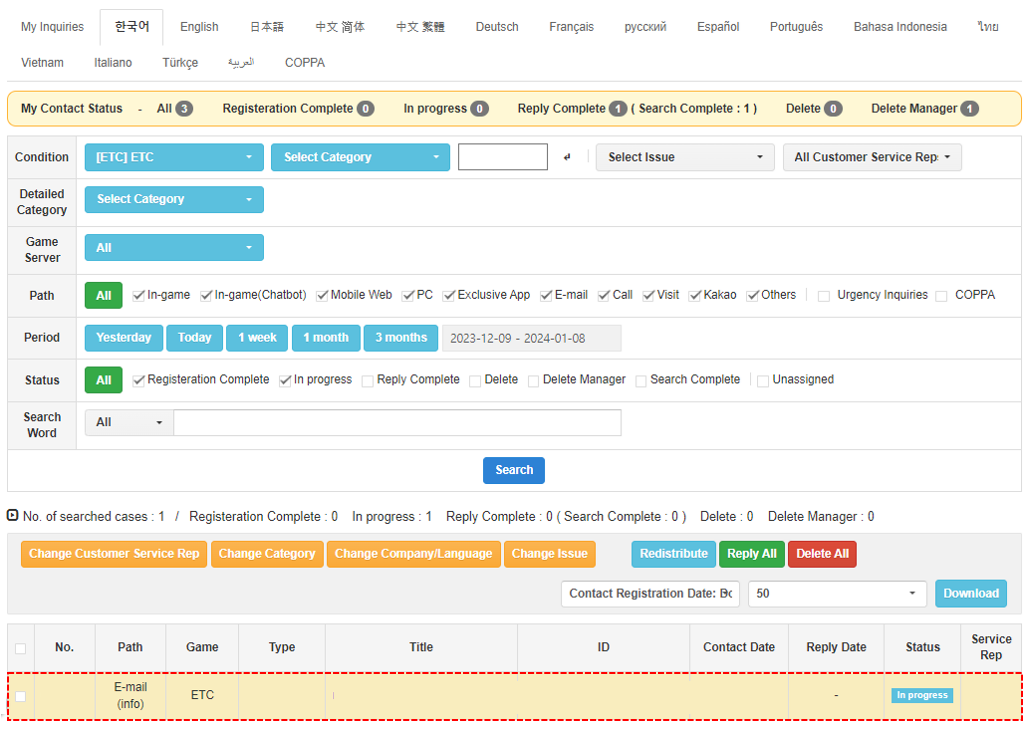
Task: Click the green Reply All button
Action: pyautogui.click(x=752, y=554)
